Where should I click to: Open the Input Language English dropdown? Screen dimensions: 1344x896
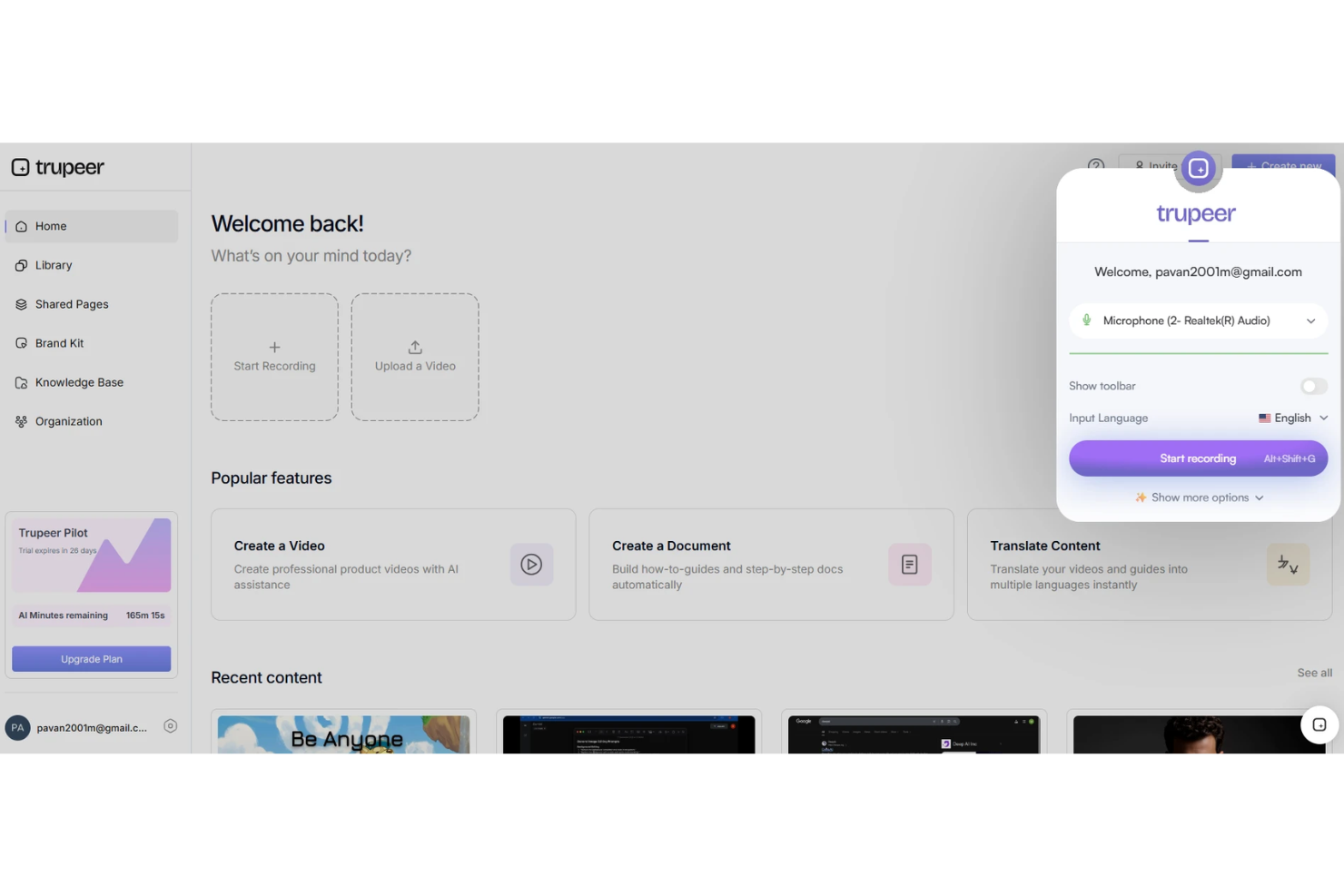pyautogui.click(x=1293, y=418)
